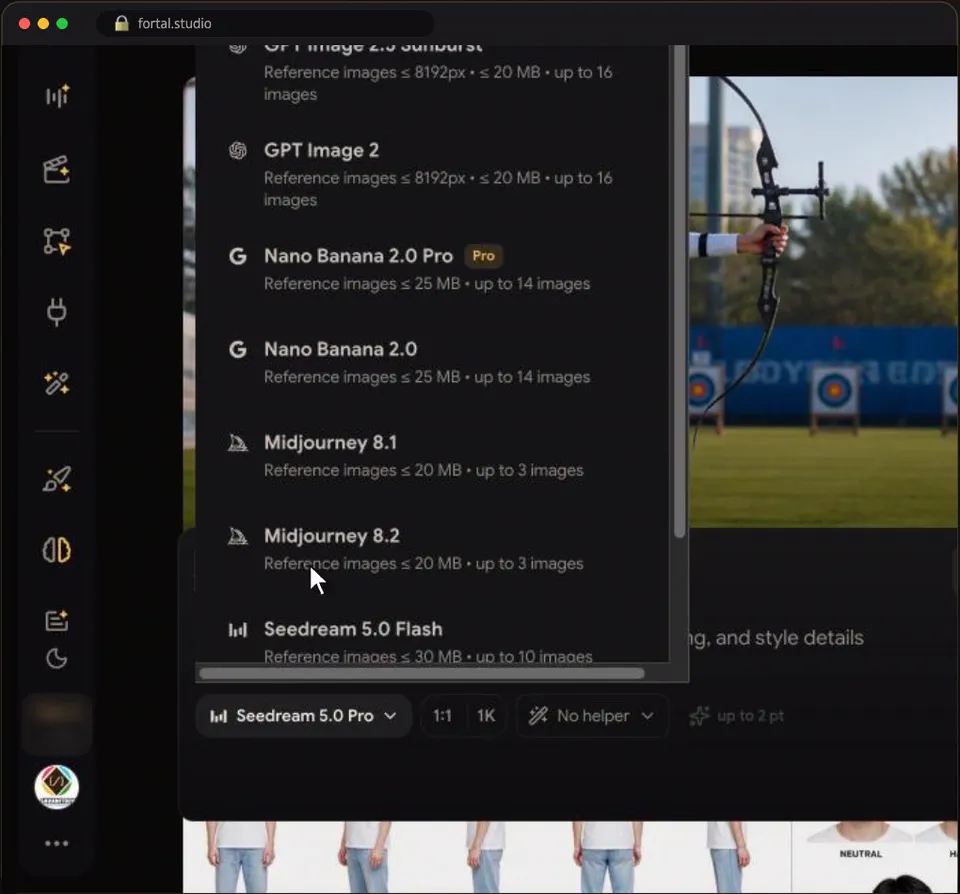This screenshot has width=960, height=894.
Task: Open the node workflow editor icon
Action: pos(56,241)
